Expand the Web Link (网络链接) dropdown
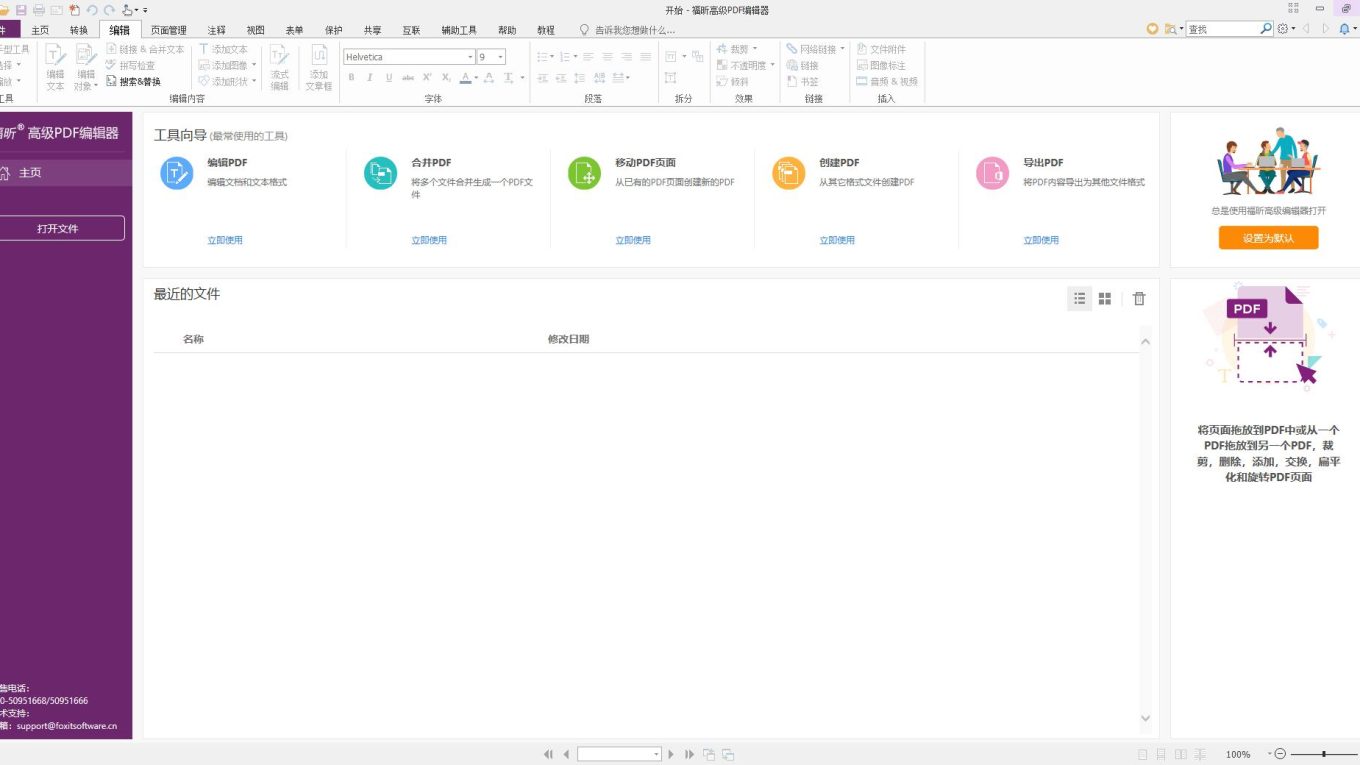This screenshot has width=1360, height=765. coord(842,49)
